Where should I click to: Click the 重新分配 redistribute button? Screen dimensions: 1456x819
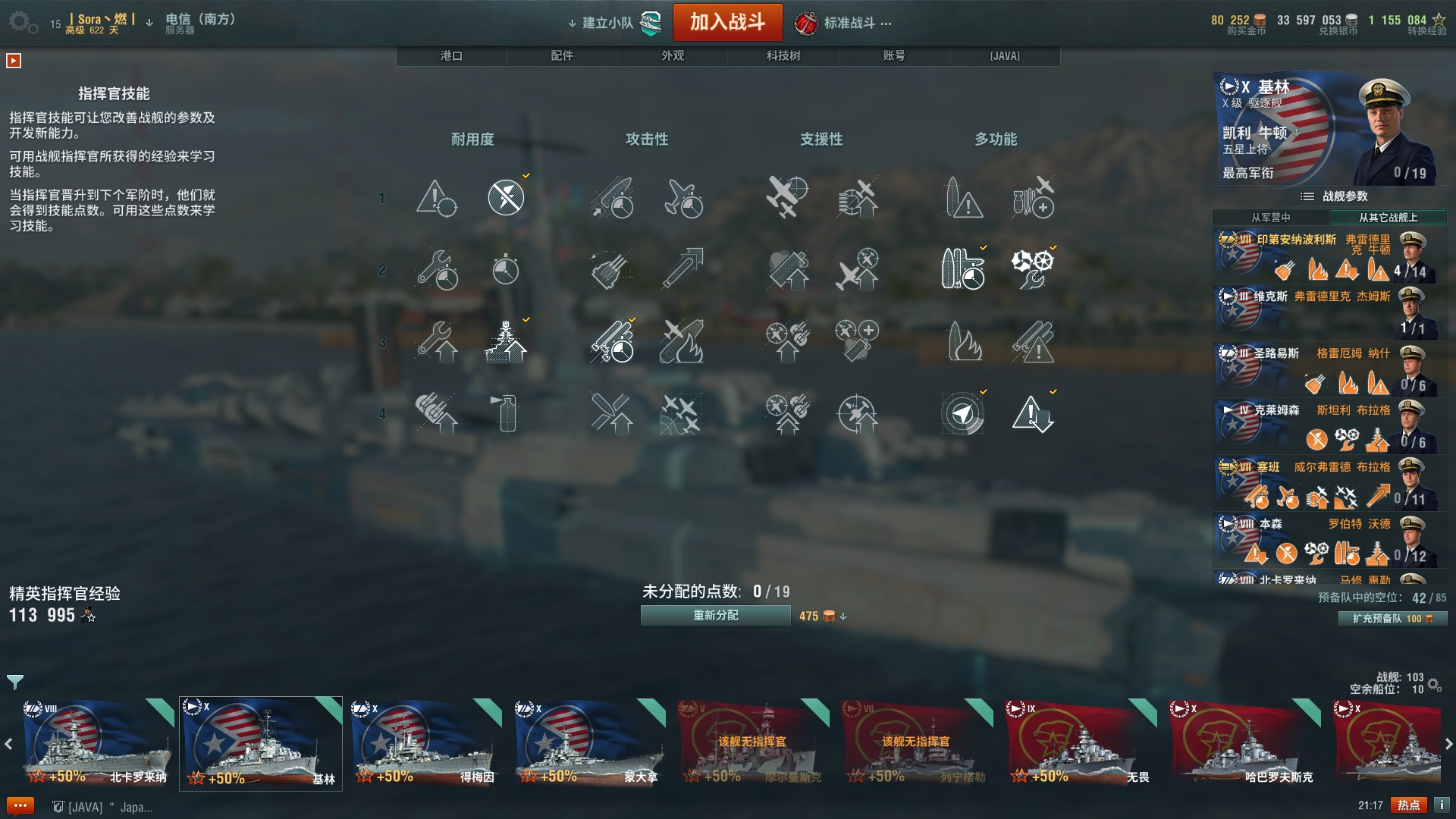715,616
